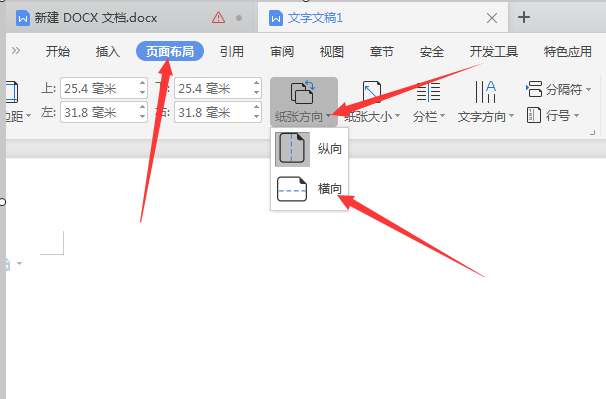Click the page margins icon at ribbon left
Screen dimensions: 606x399
point(11,92)
